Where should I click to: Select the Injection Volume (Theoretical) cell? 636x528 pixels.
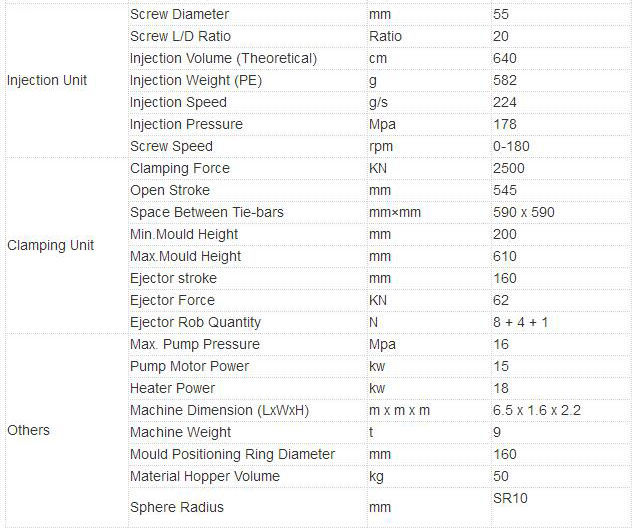[223, 58]
